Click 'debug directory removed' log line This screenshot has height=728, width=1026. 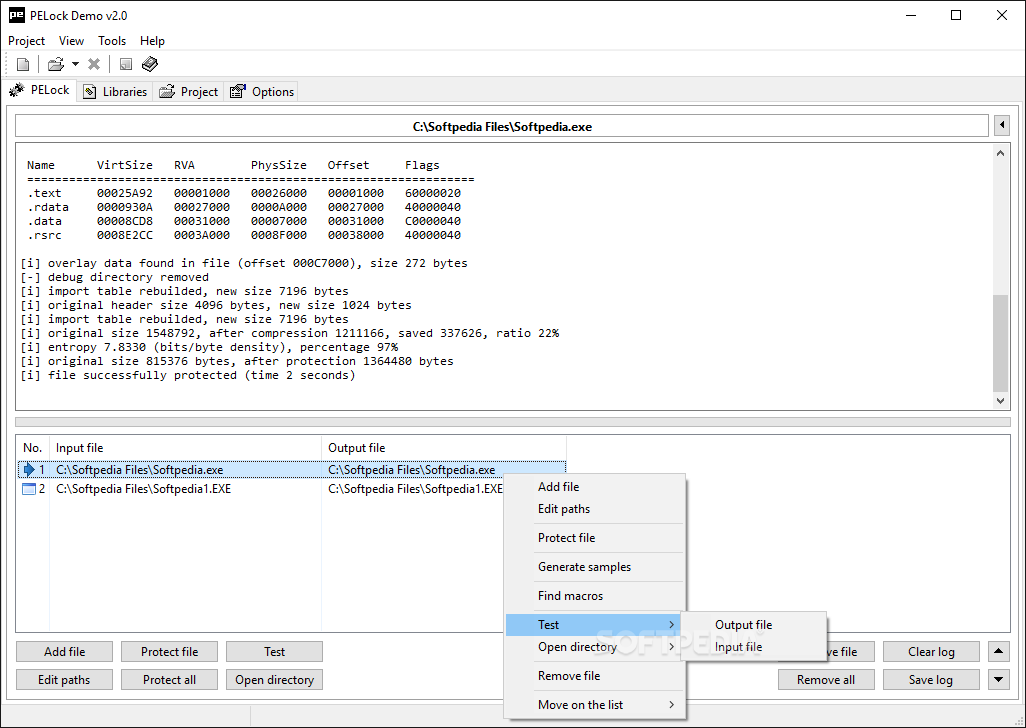[x=115, y=277]
